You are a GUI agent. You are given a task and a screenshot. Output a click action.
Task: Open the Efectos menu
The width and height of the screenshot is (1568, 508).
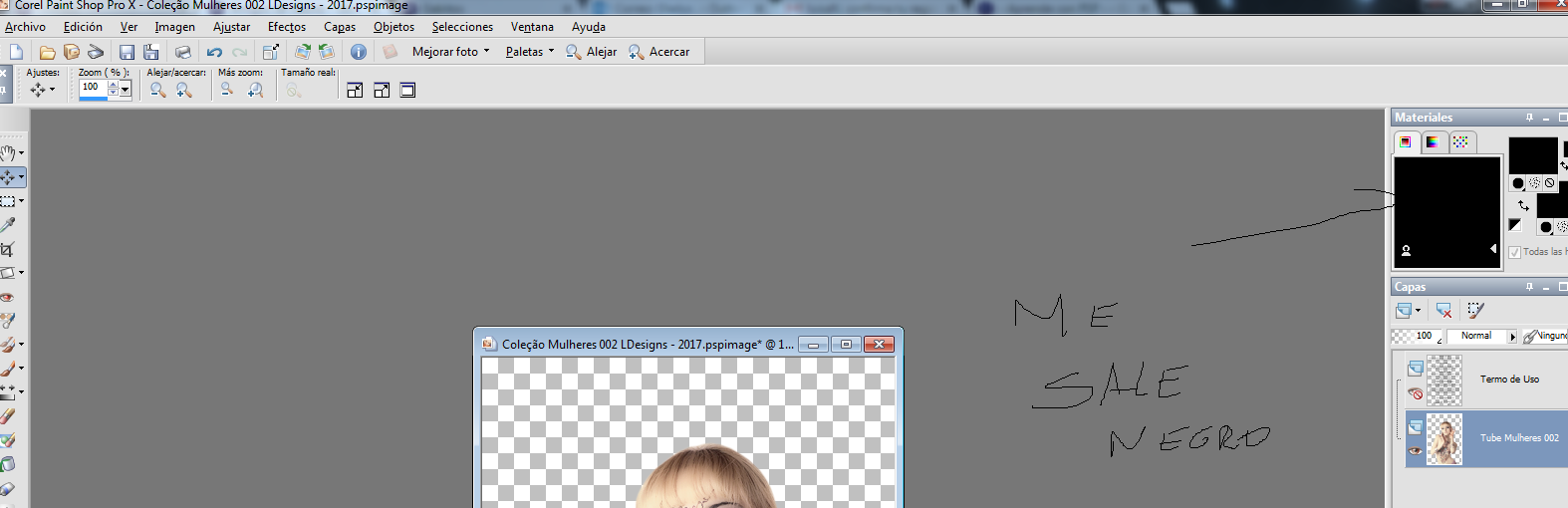click(287, 27)
